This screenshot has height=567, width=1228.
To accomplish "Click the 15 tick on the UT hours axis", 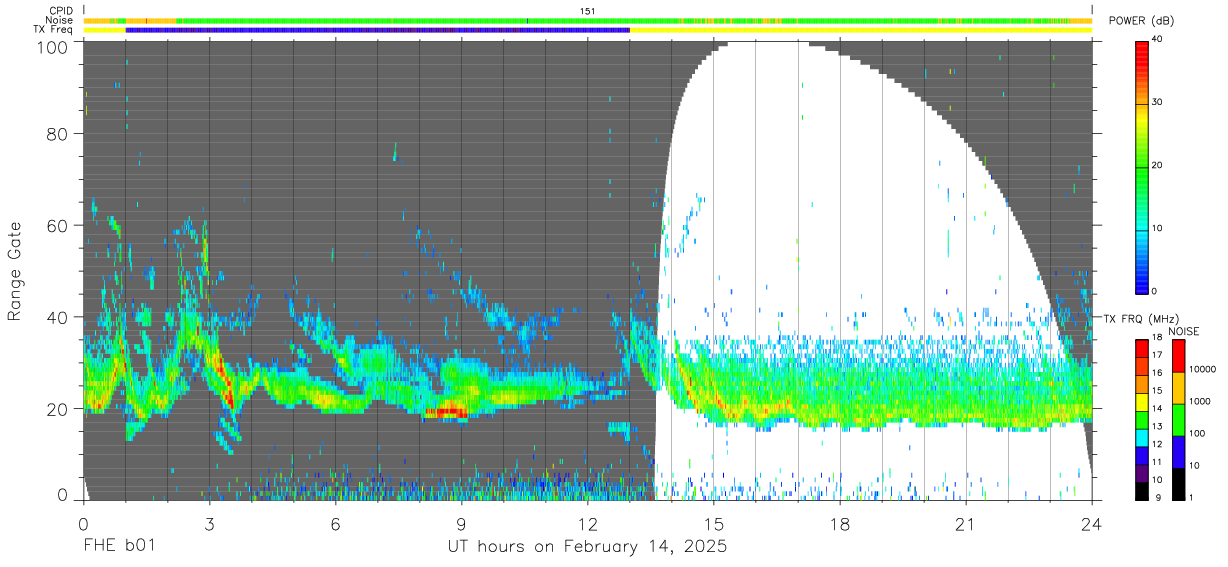I will pyautogui.click(x=714, y=523).
